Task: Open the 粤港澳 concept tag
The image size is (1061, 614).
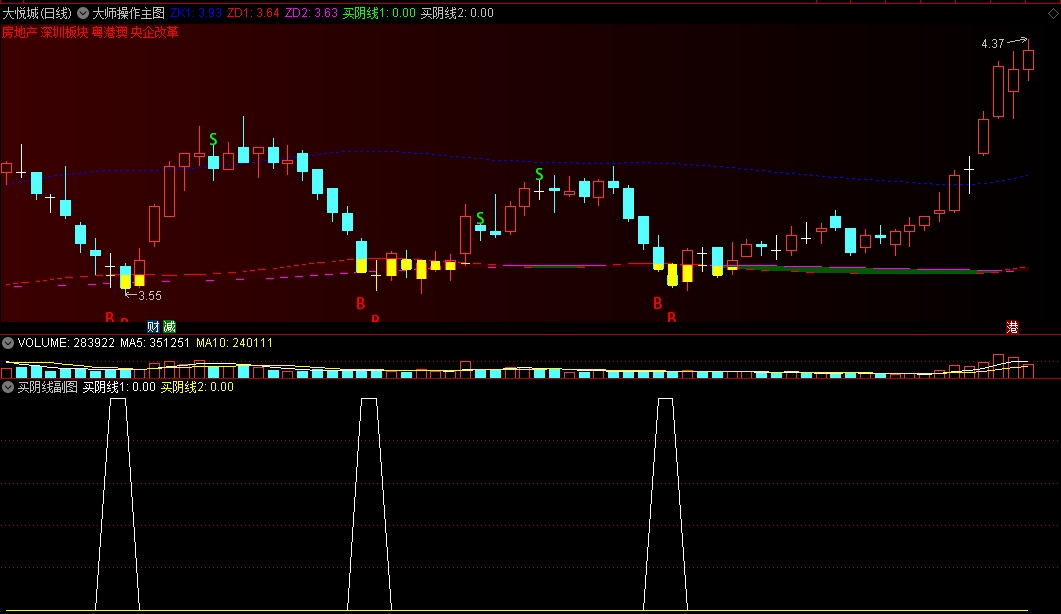Action: click(110, 32)
